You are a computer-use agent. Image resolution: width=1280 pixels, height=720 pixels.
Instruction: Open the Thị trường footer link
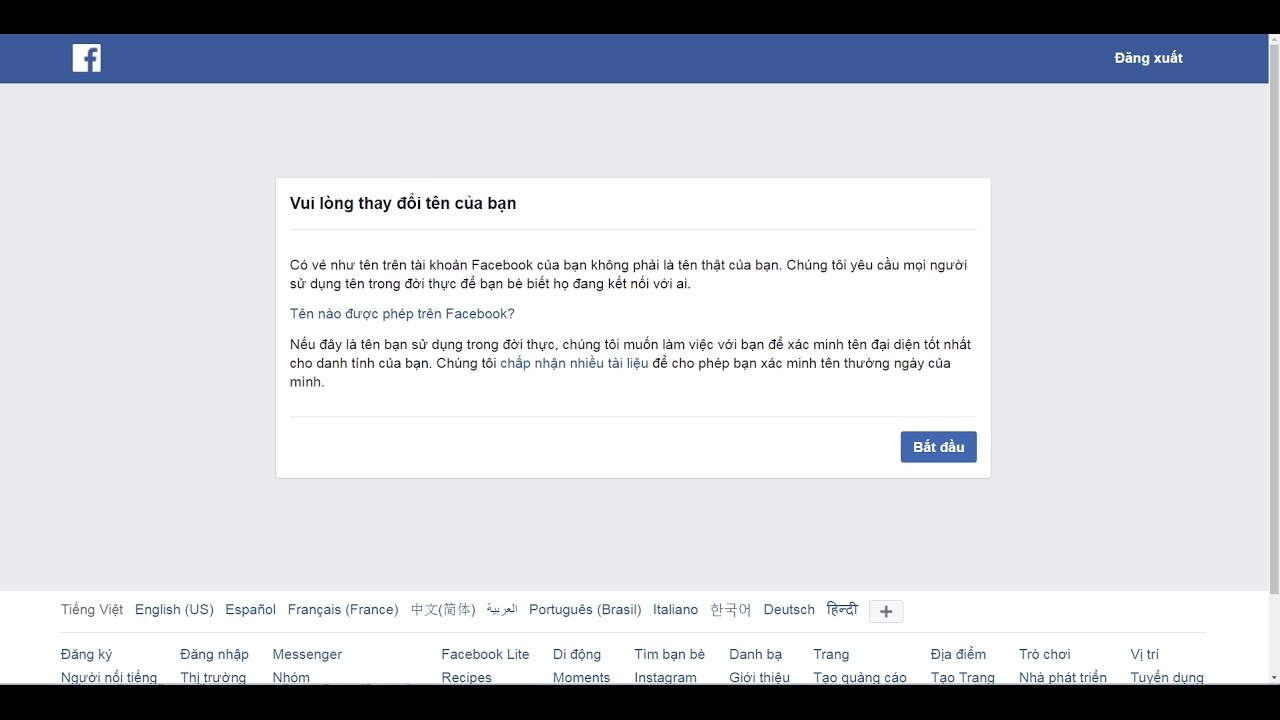point(213,677)
